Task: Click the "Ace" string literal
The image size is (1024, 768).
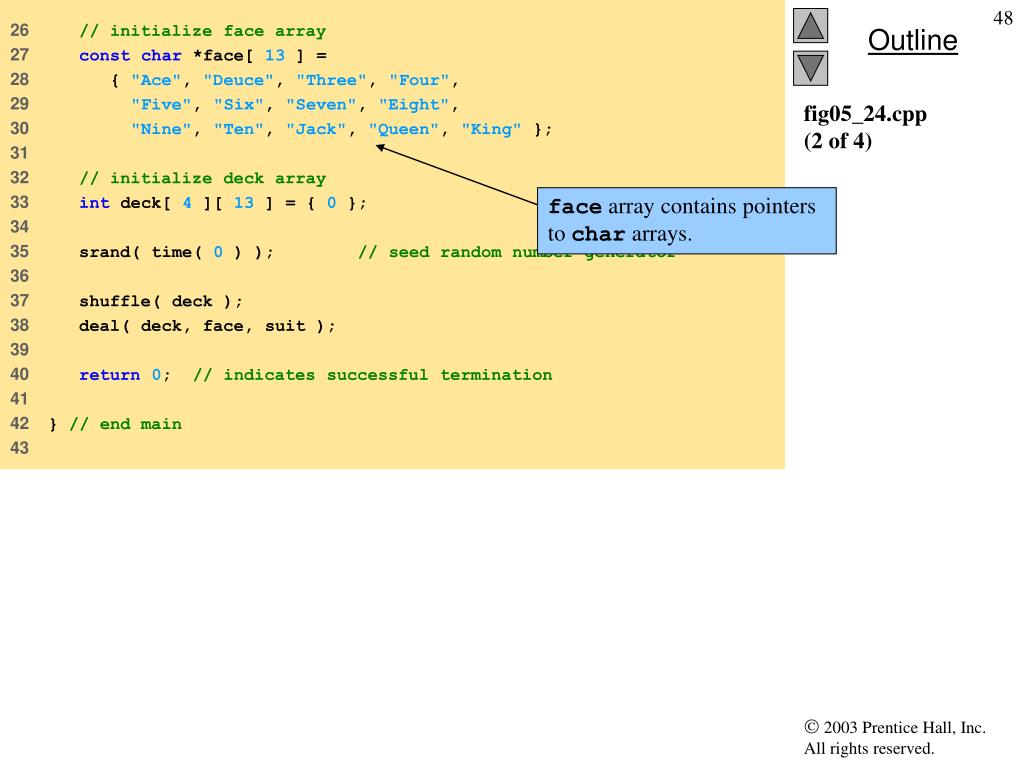Action: [155, 80]
